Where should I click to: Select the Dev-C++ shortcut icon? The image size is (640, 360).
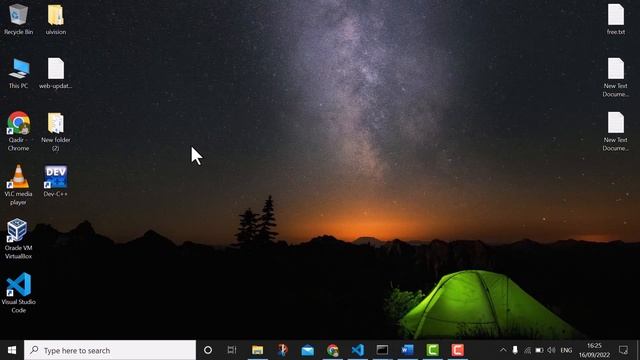[56, 181]
